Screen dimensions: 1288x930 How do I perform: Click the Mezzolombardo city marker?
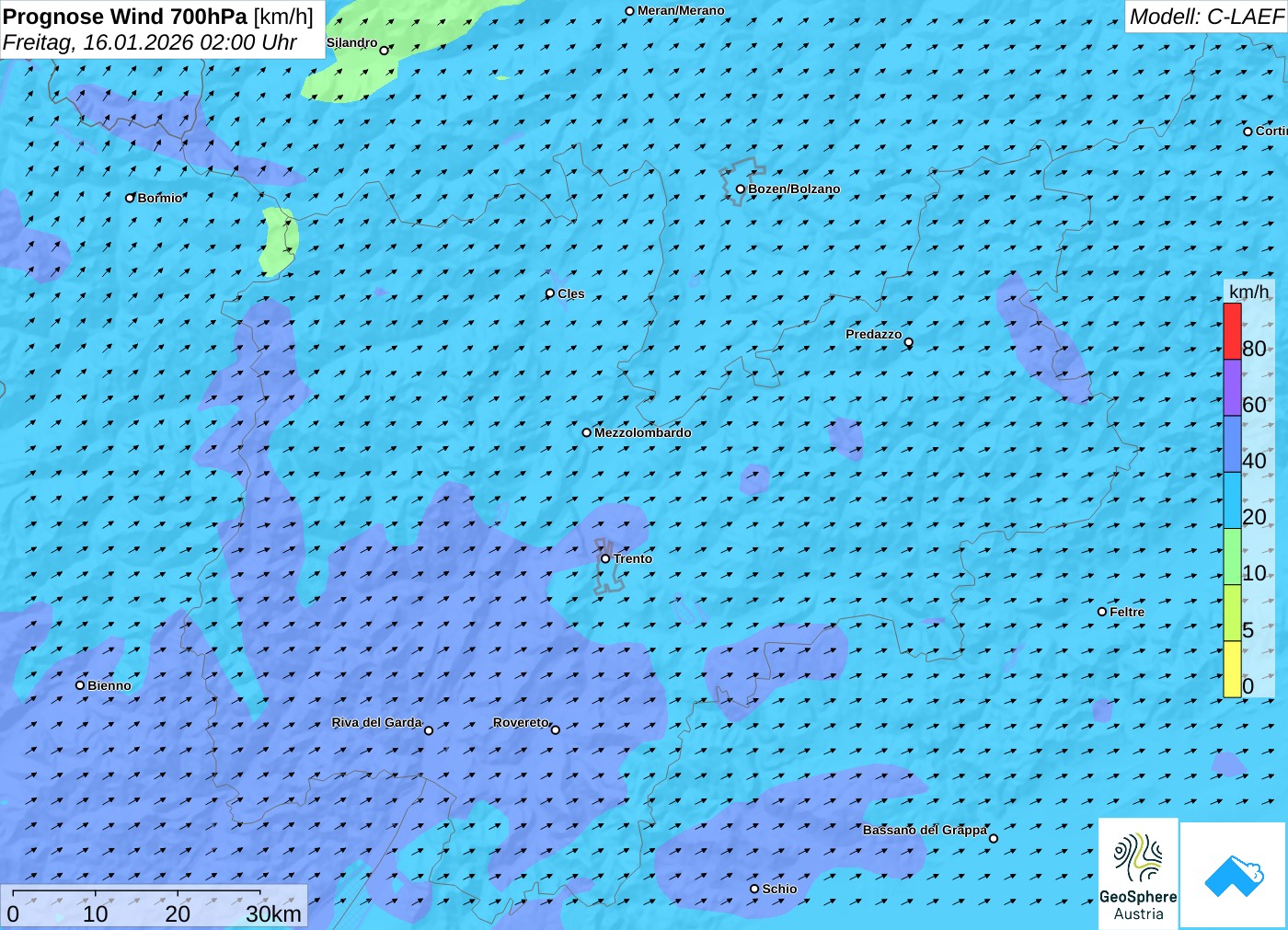click(586, 432)
